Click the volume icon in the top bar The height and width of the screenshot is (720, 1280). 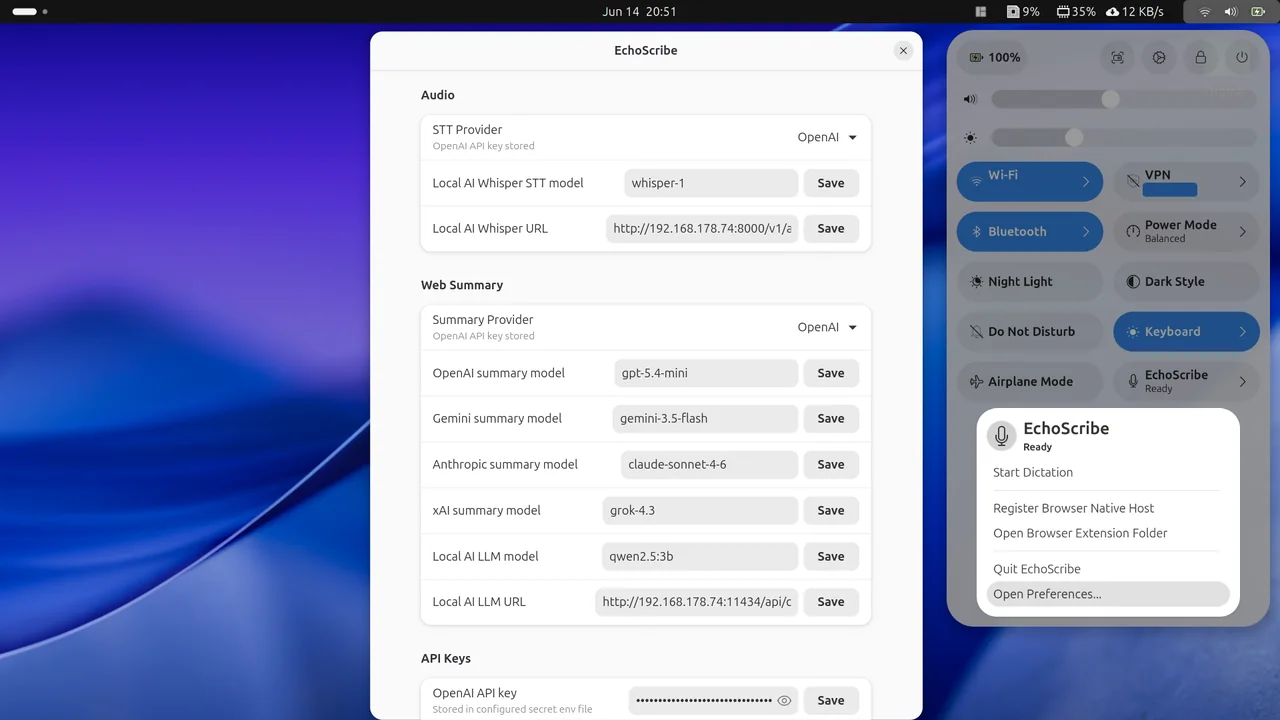click(x=1231, y=12)
